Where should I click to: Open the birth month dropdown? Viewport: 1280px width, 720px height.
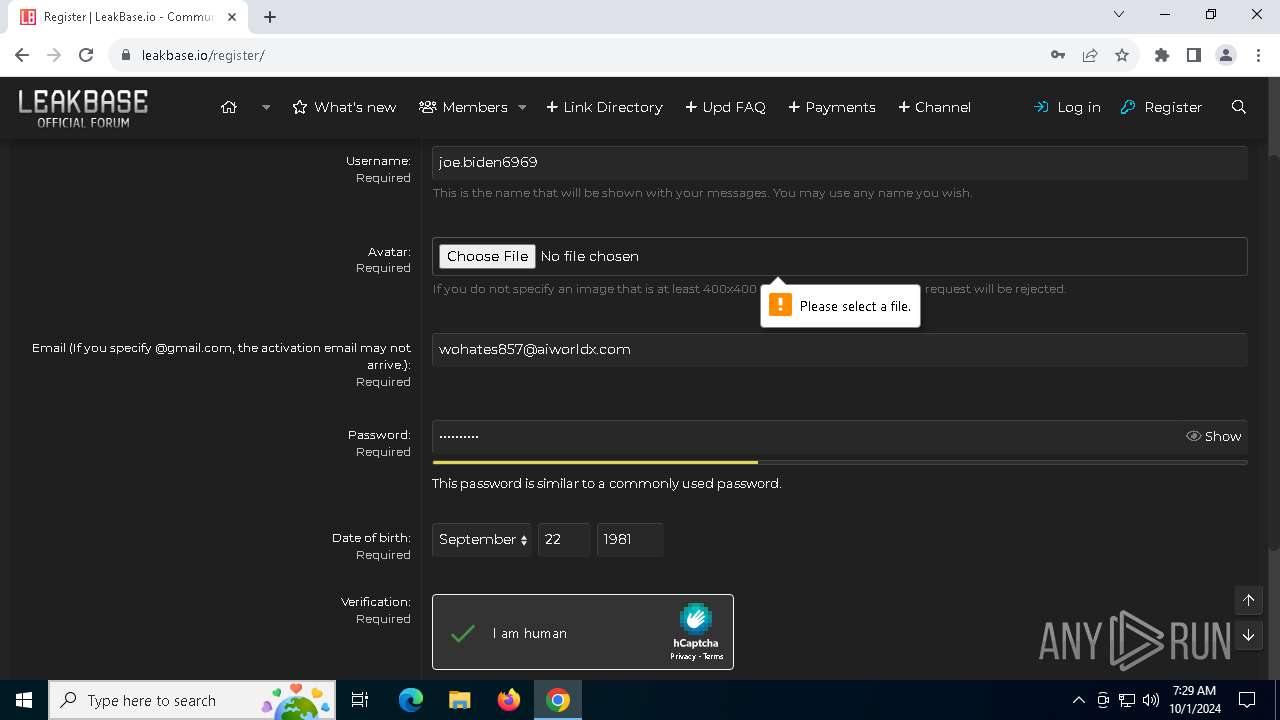pyautogui.click(x=482, y=539)
